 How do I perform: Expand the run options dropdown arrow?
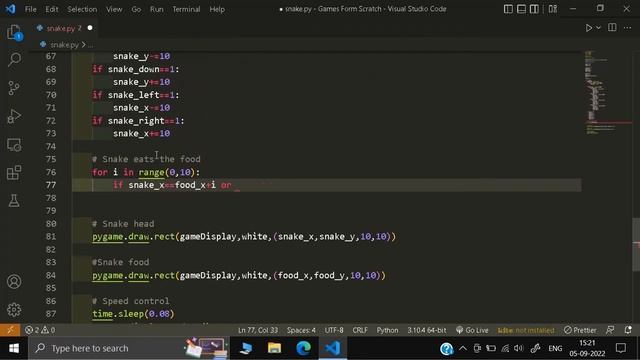(598, 28)
